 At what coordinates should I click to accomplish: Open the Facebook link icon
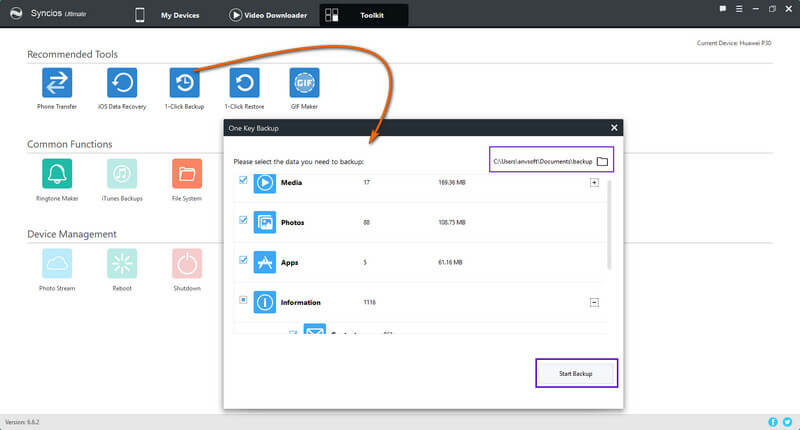tap(773, 422)
